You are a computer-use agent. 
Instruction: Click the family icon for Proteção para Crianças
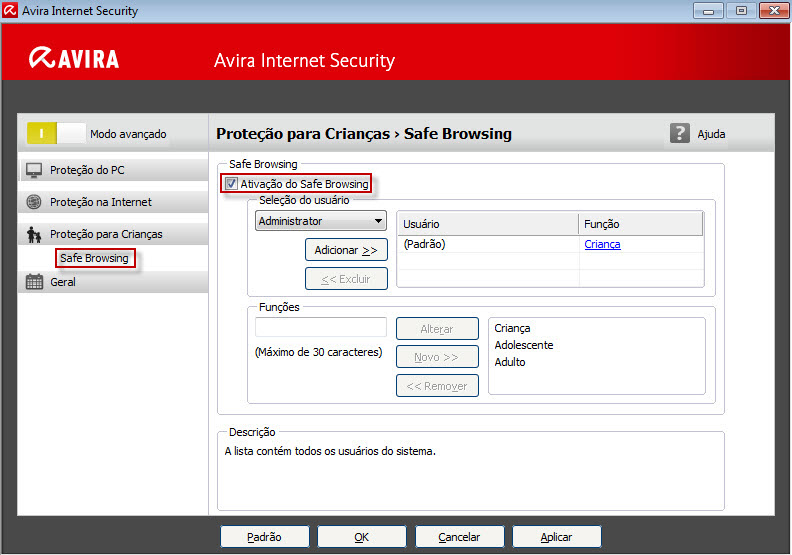34,234
